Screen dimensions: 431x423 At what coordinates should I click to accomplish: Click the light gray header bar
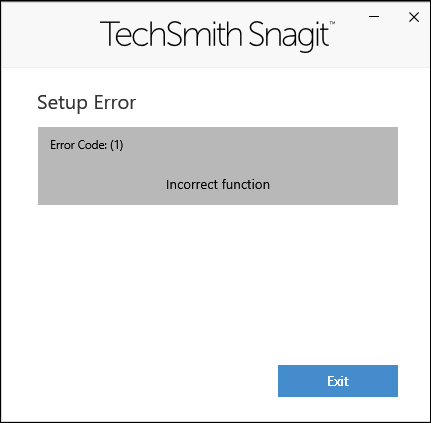215,35
